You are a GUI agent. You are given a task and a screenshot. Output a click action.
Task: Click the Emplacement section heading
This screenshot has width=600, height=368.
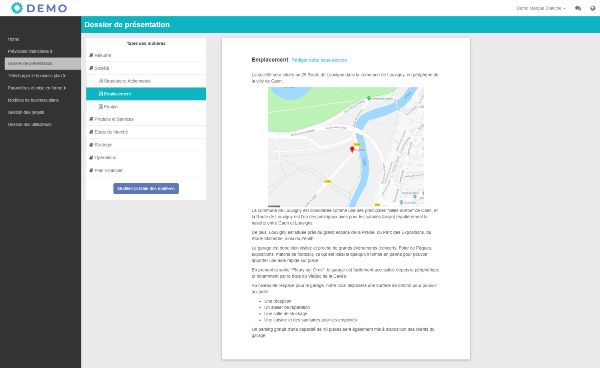(270, 60)
